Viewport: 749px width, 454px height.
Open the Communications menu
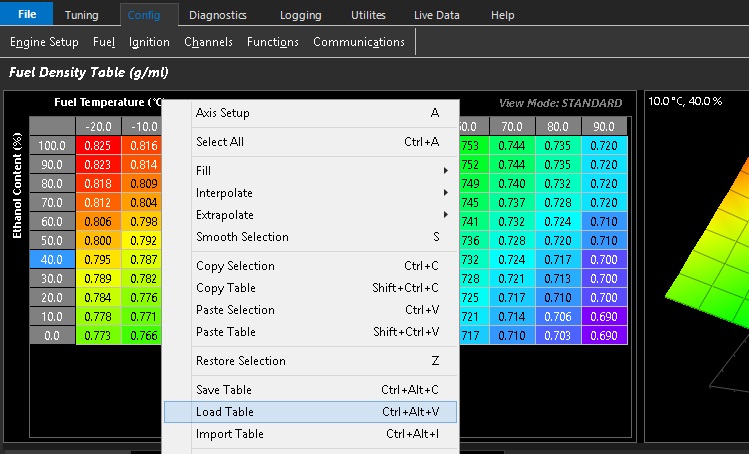(x=359, y=42)
